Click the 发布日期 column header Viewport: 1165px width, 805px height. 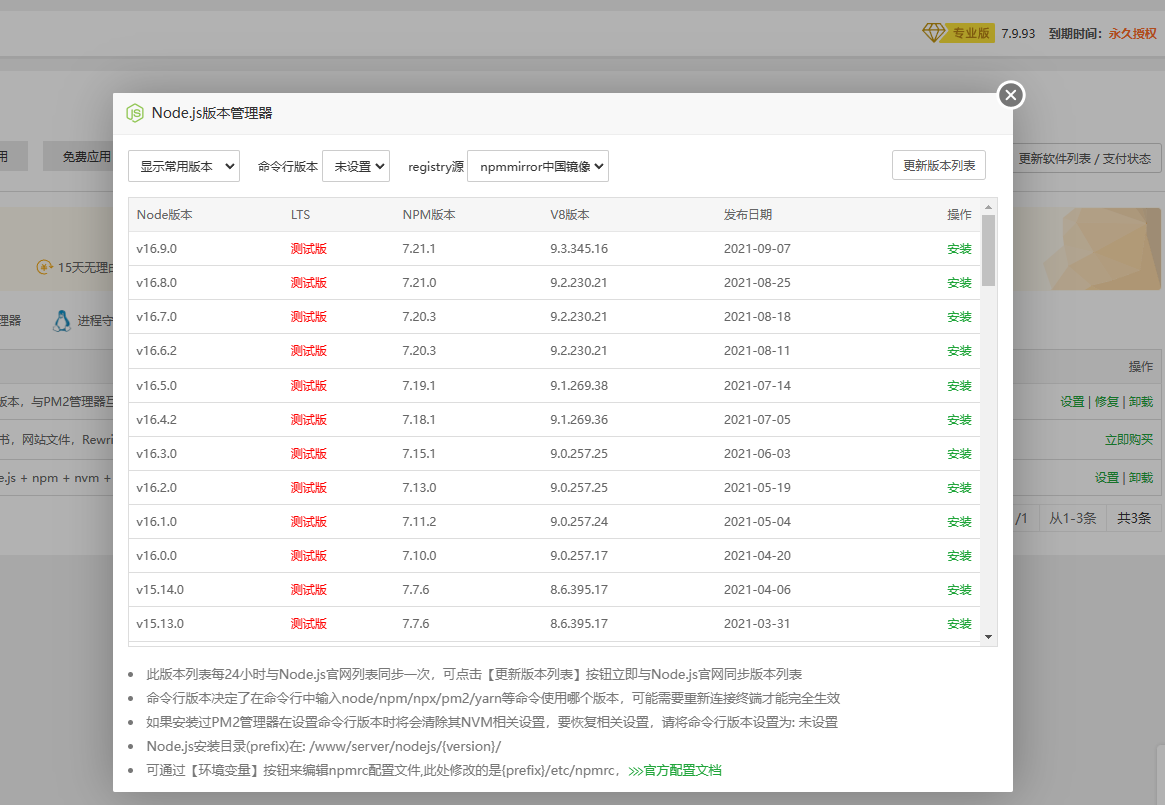tap(747, 214)
